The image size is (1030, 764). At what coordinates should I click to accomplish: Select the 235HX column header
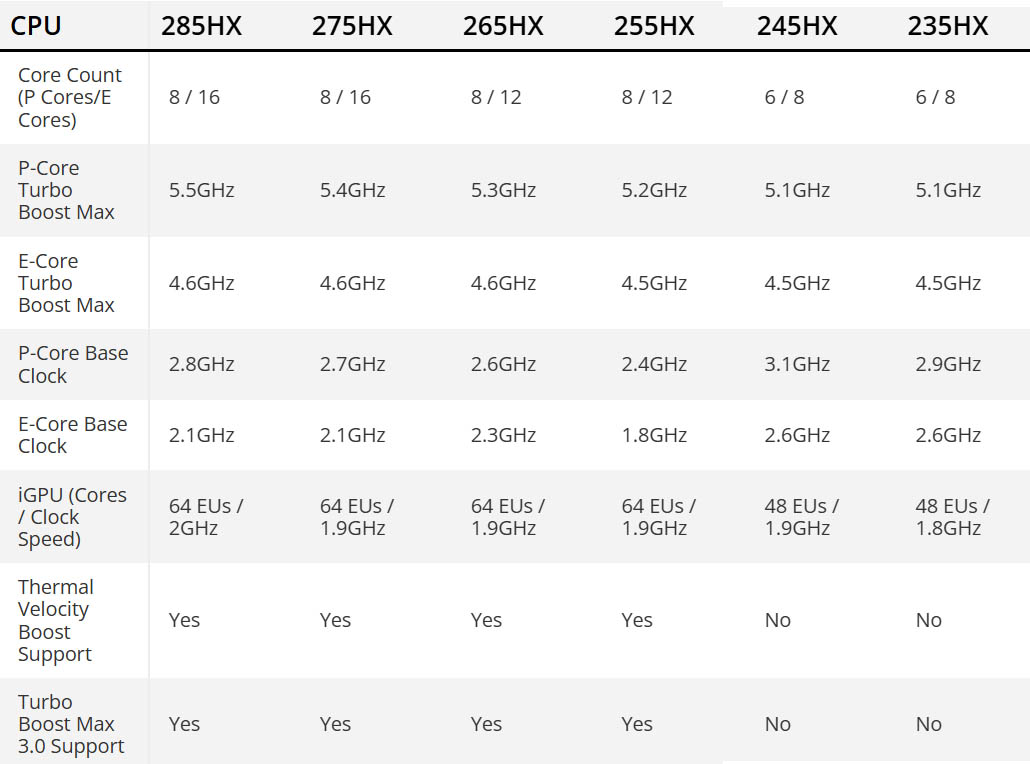[948, 26]
